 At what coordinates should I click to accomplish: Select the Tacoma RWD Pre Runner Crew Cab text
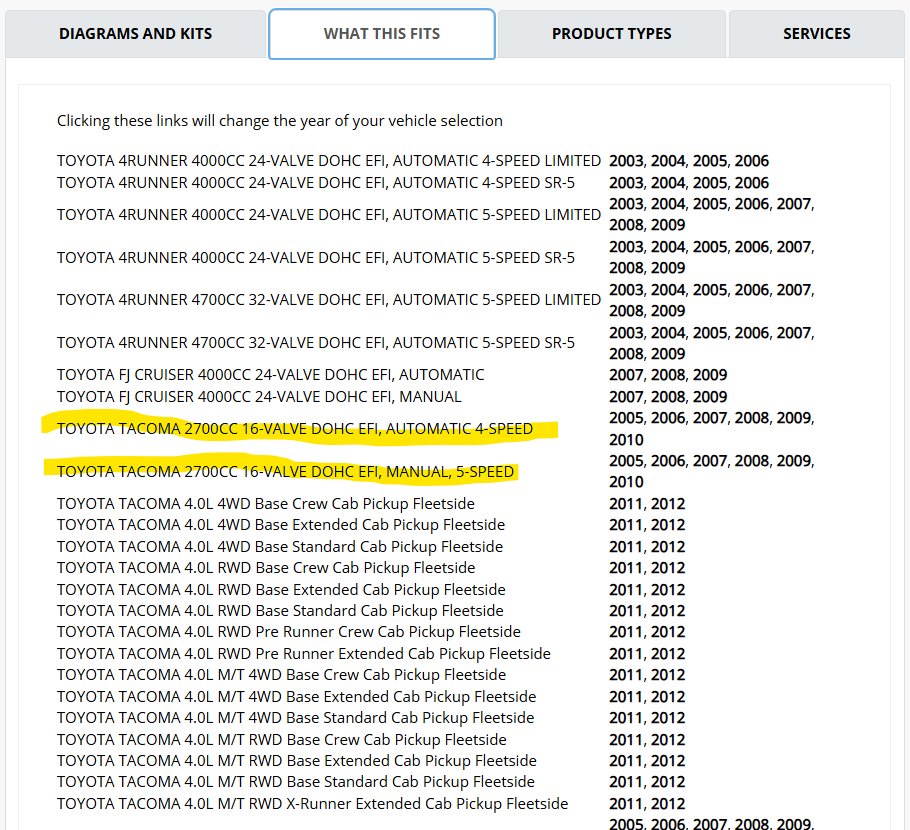click(288, 631)
